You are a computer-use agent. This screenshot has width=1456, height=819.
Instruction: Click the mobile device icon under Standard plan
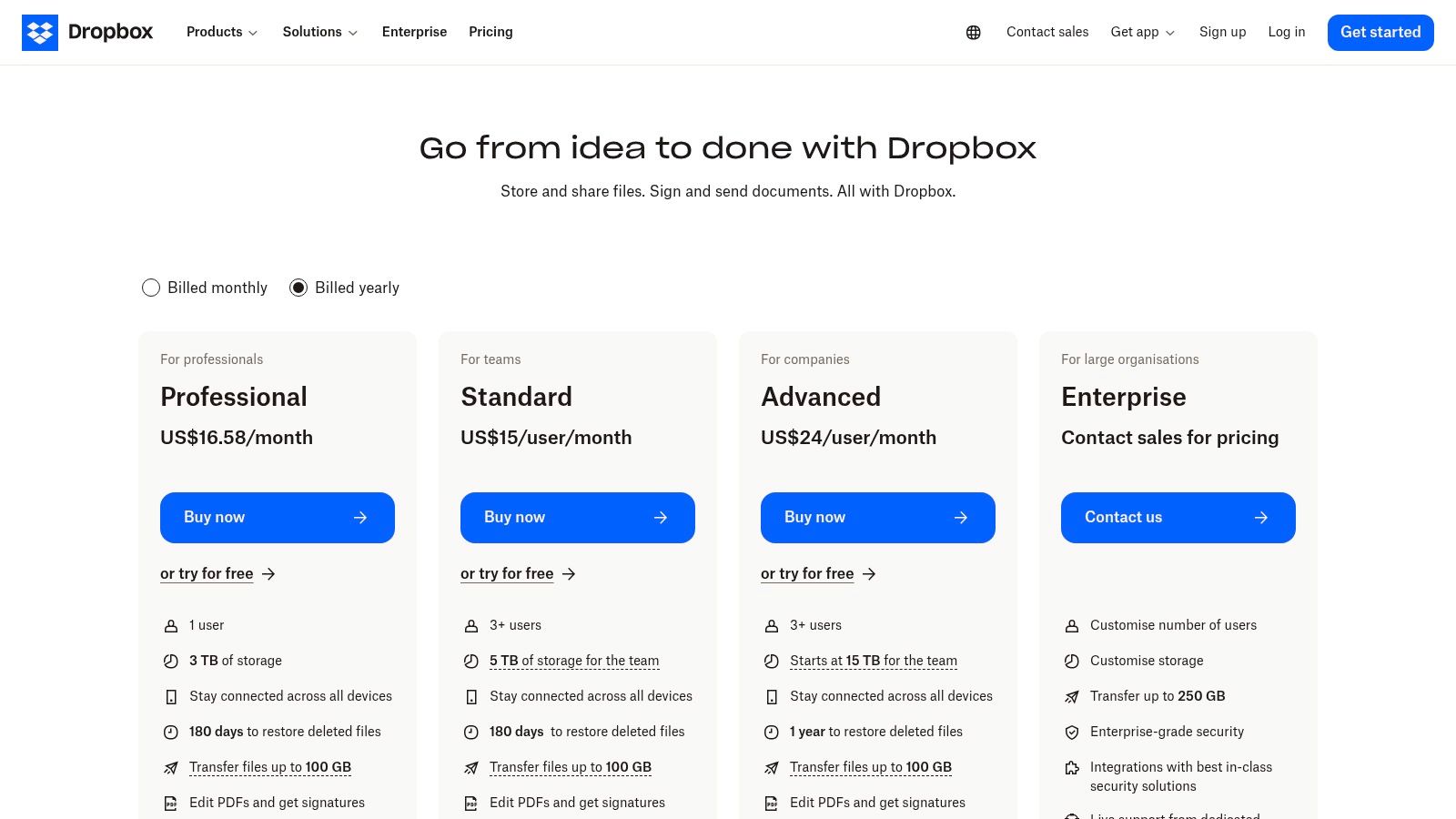tap(471, 696)
